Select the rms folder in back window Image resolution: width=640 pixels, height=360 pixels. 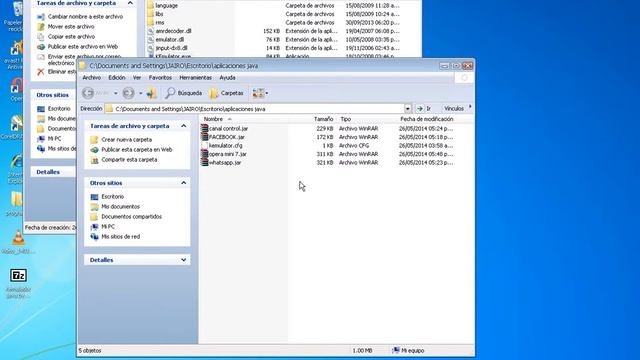(x=160, y=22)
